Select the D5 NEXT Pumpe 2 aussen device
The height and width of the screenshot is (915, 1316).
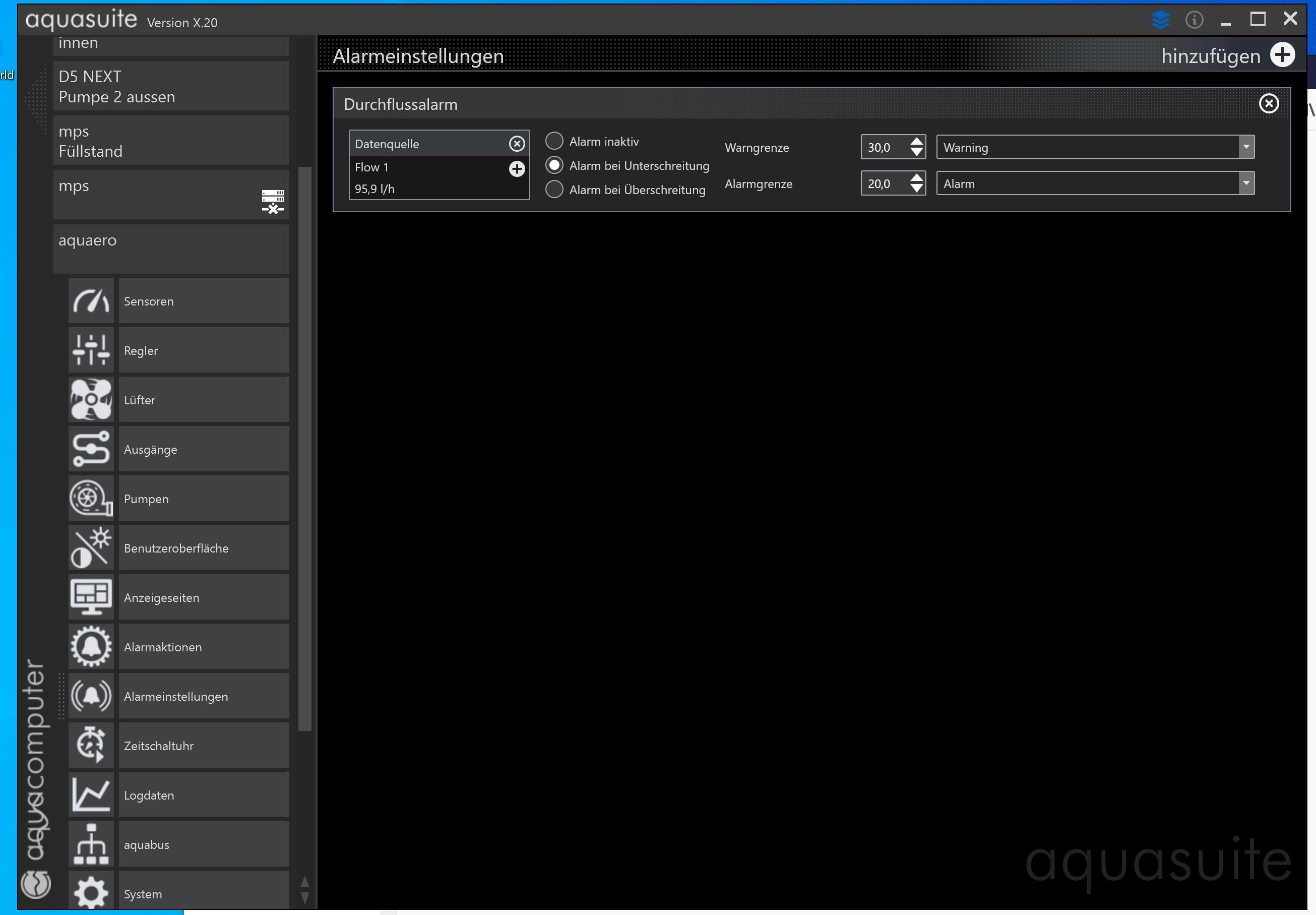click(x=171, y=86)
